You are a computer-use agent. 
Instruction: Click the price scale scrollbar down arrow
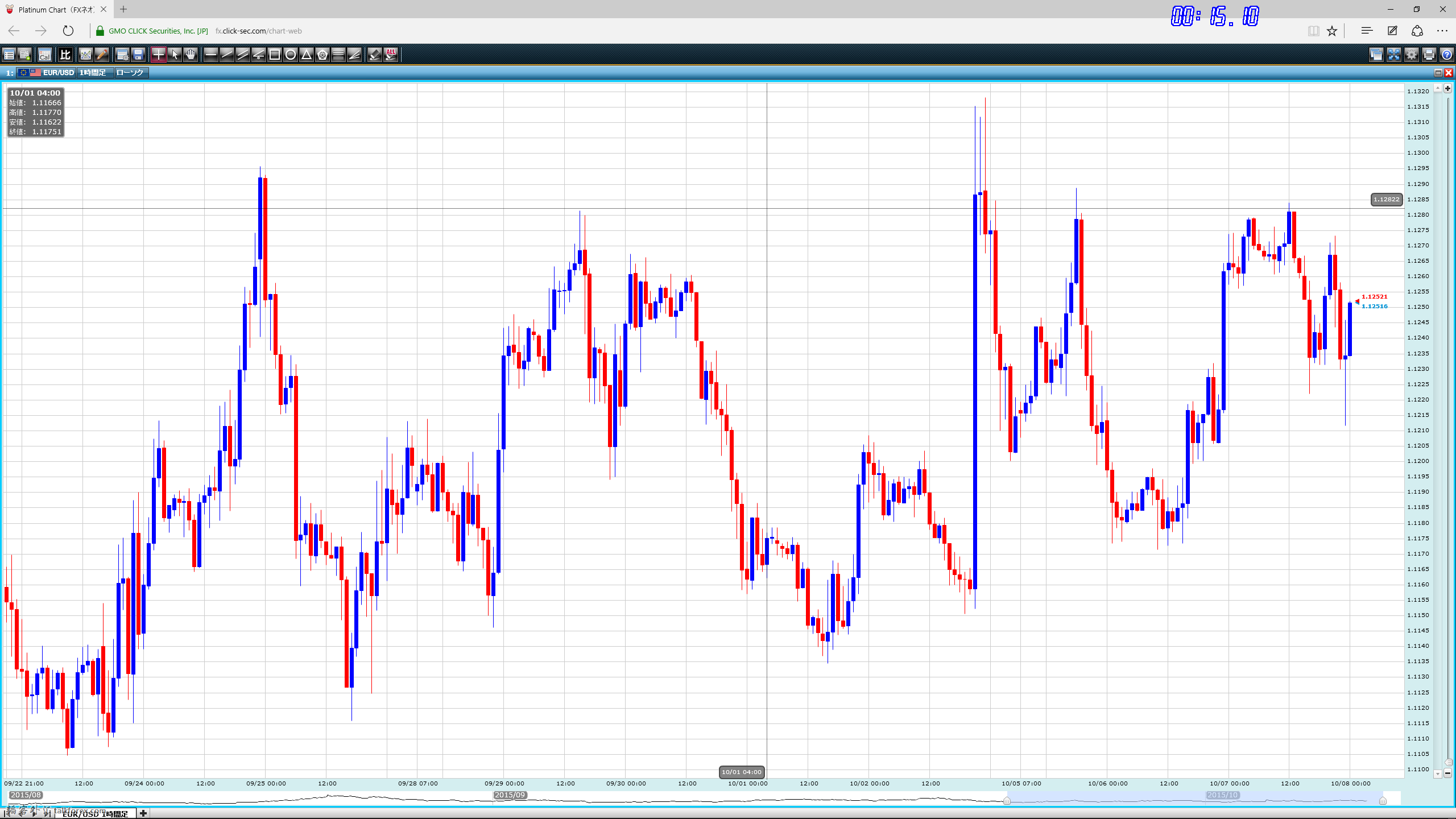(x=1438, y=773)
